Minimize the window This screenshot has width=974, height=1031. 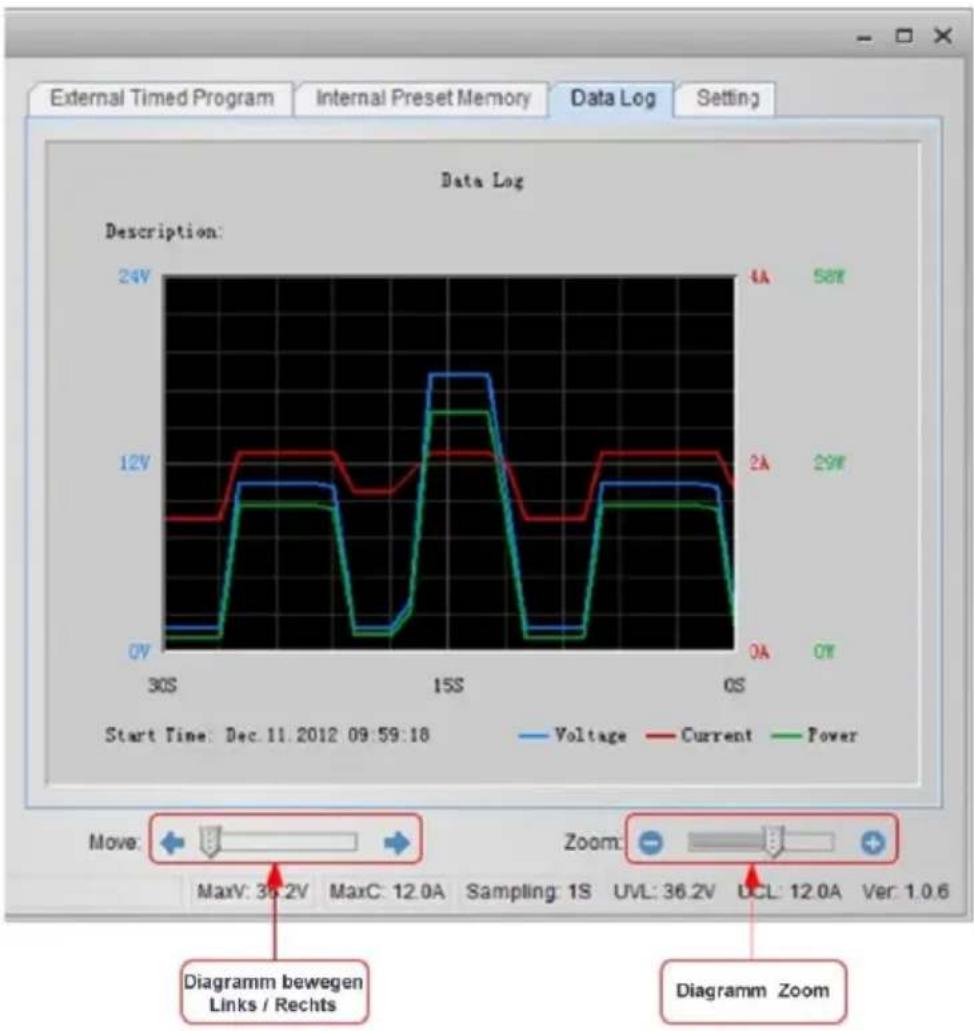(865, 37)
